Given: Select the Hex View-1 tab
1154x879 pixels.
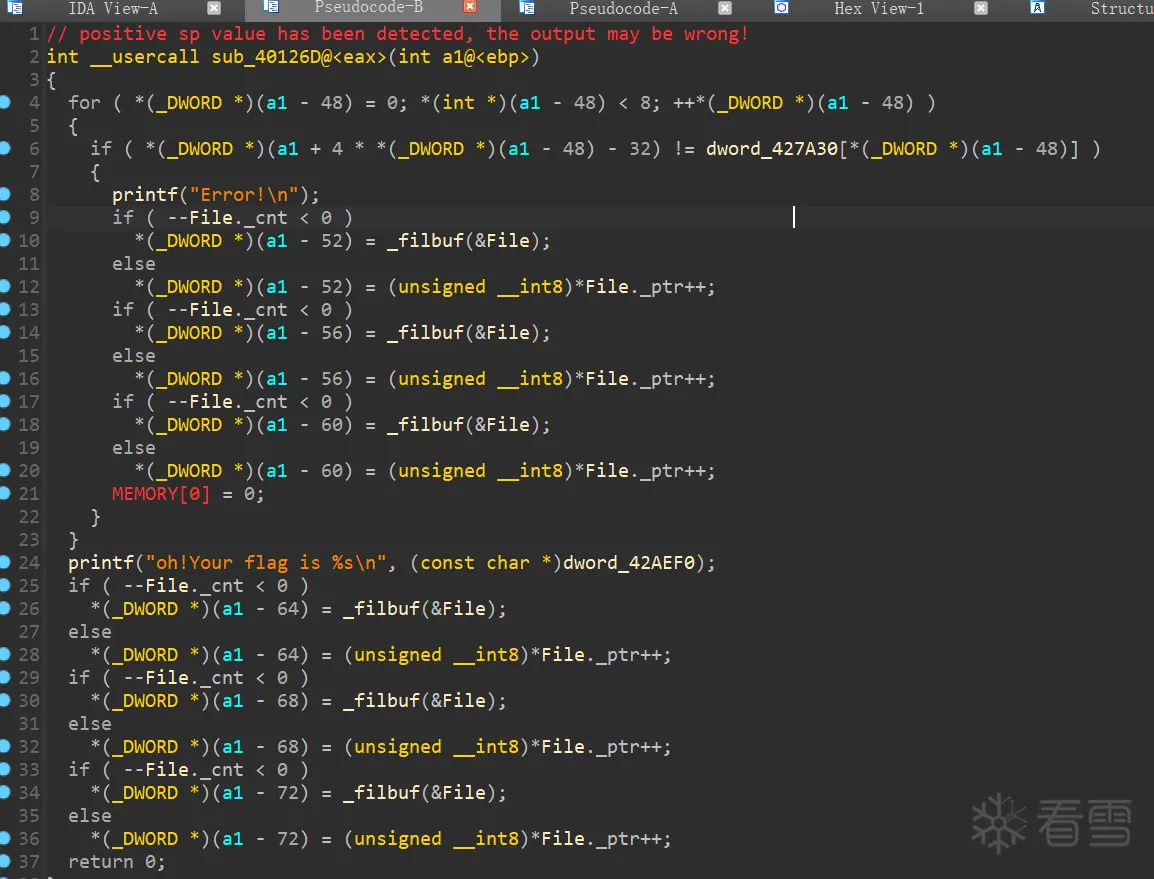Looking at the screenshot, I should click(879, 9).
